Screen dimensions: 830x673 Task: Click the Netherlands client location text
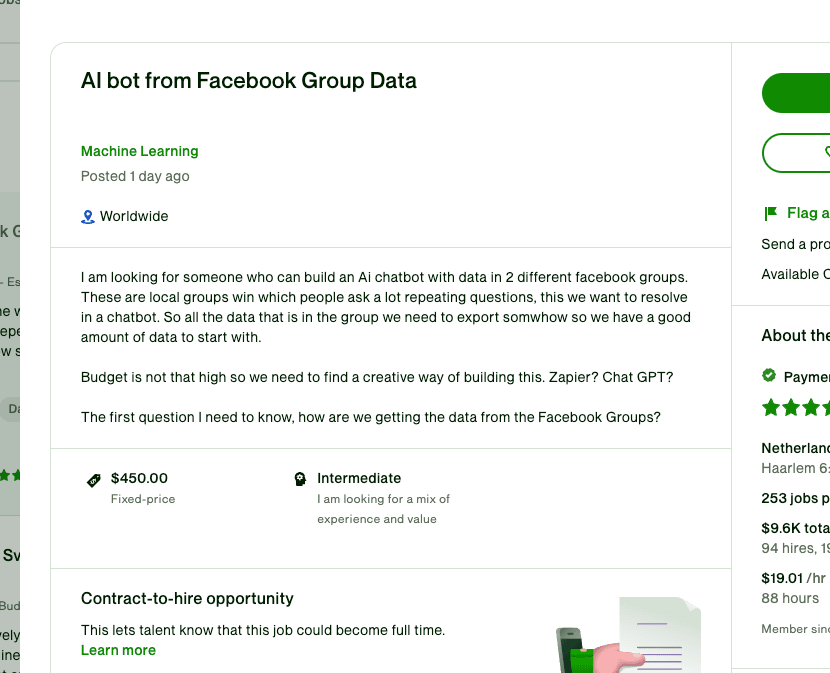click(795, 448)
